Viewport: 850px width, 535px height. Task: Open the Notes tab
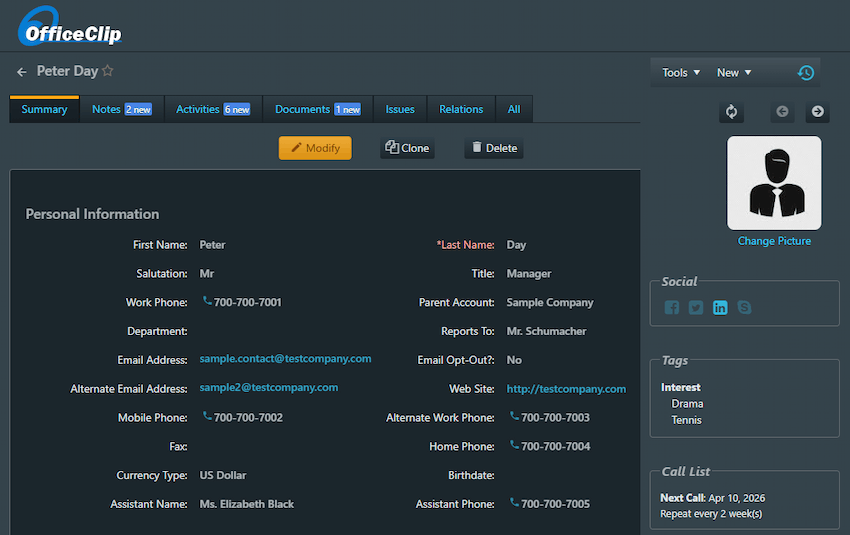pyautogui.click(x=121, y=109)
